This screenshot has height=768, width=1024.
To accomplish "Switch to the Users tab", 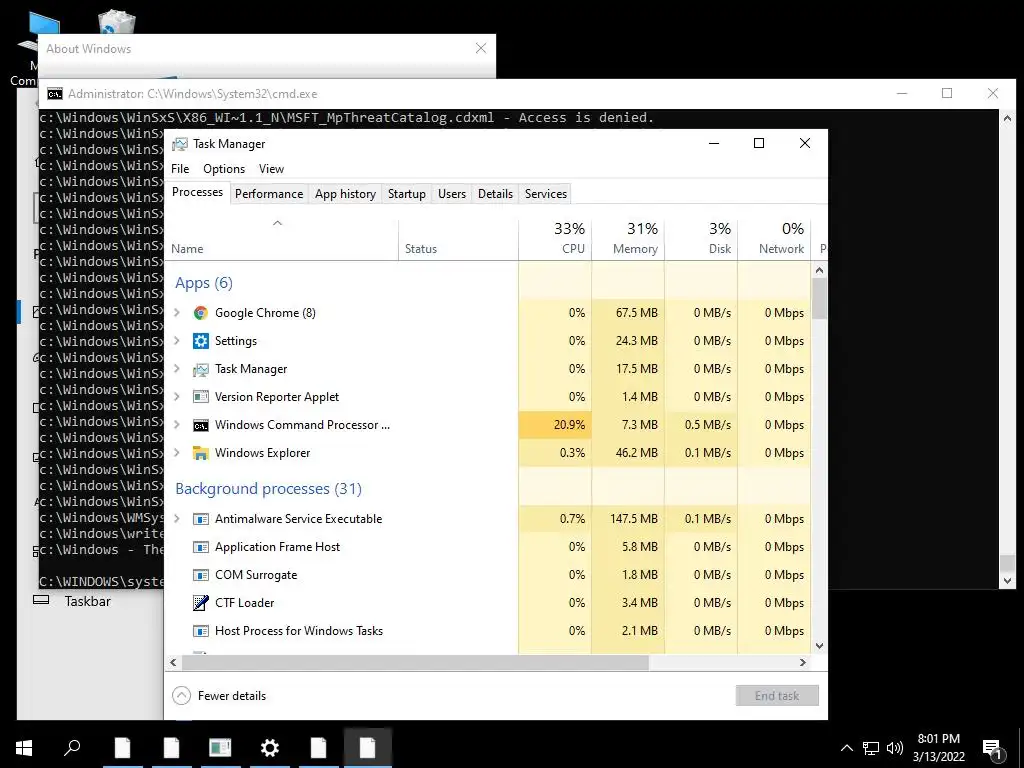I will point(452,194).
